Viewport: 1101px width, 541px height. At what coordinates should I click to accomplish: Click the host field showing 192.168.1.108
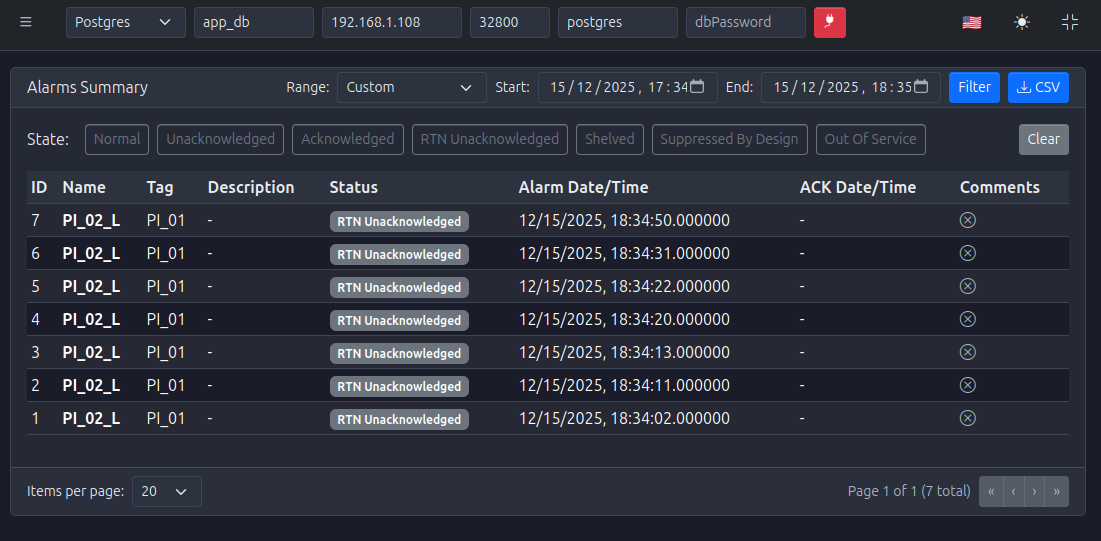coord(392,22)
